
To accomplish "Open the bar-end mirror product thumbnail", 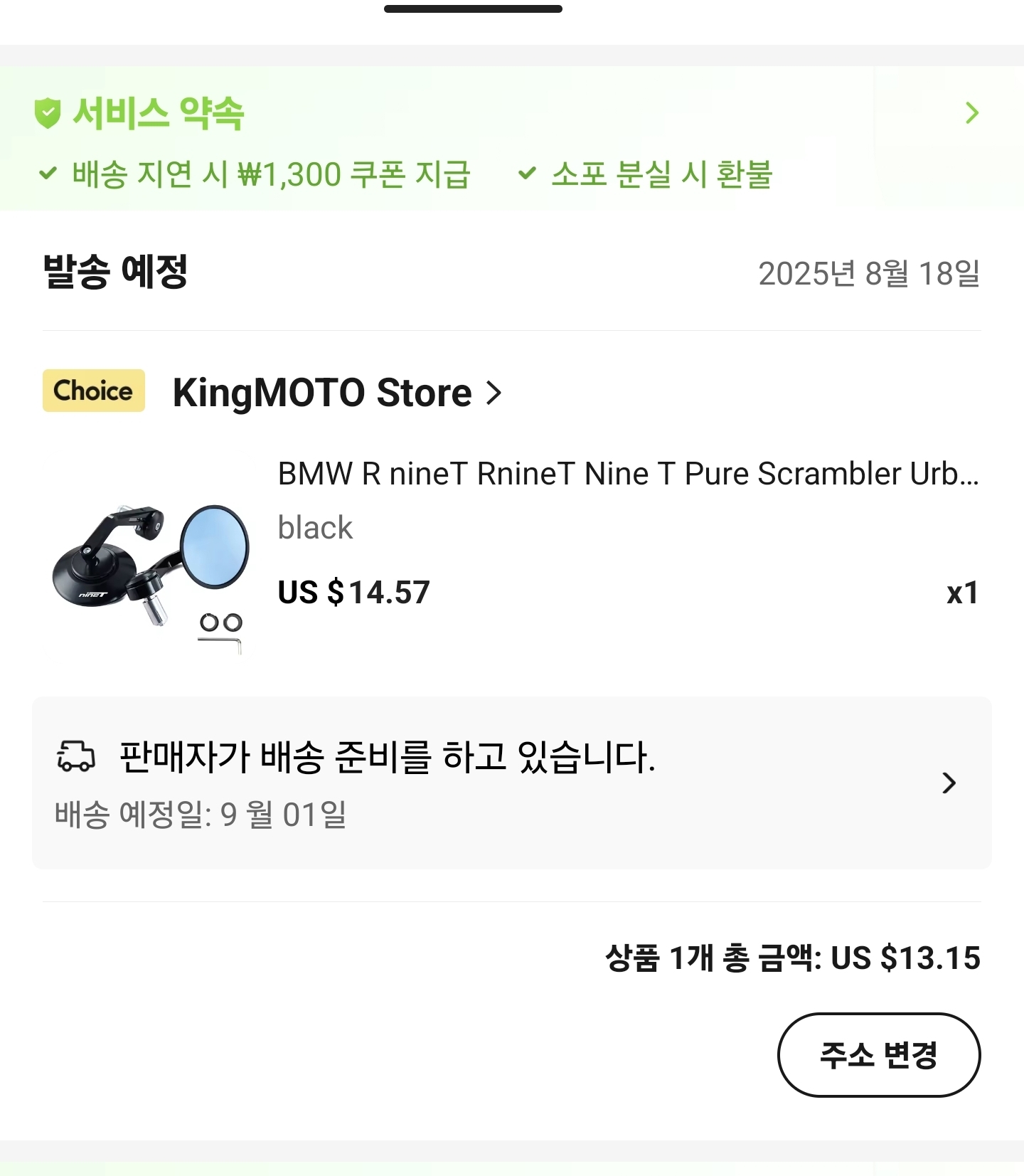I will [x=150, y=577].
